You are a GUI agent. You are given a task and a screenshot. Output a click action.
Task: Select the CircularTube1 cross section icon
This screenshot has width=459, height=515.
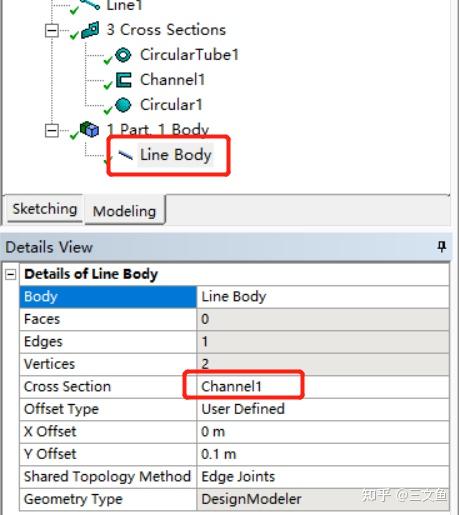click(x=123, y=55)
